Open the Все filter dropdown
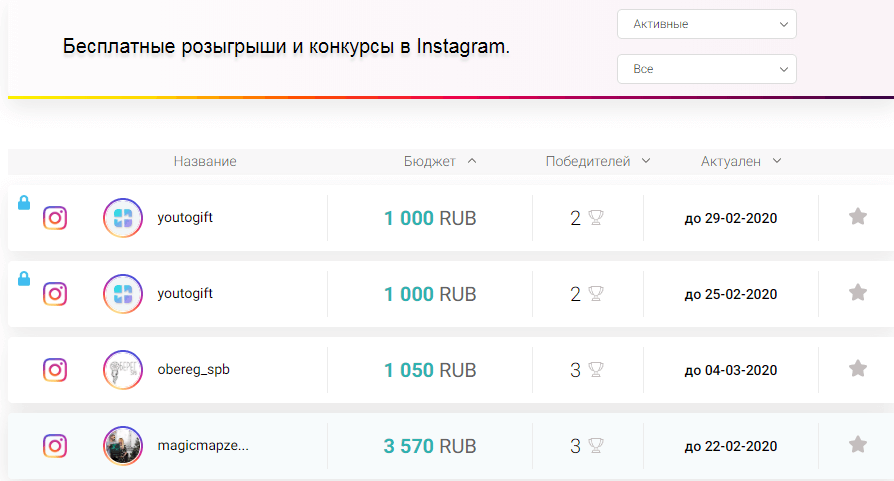Screen dimensions: 894x481 (706, 69)
